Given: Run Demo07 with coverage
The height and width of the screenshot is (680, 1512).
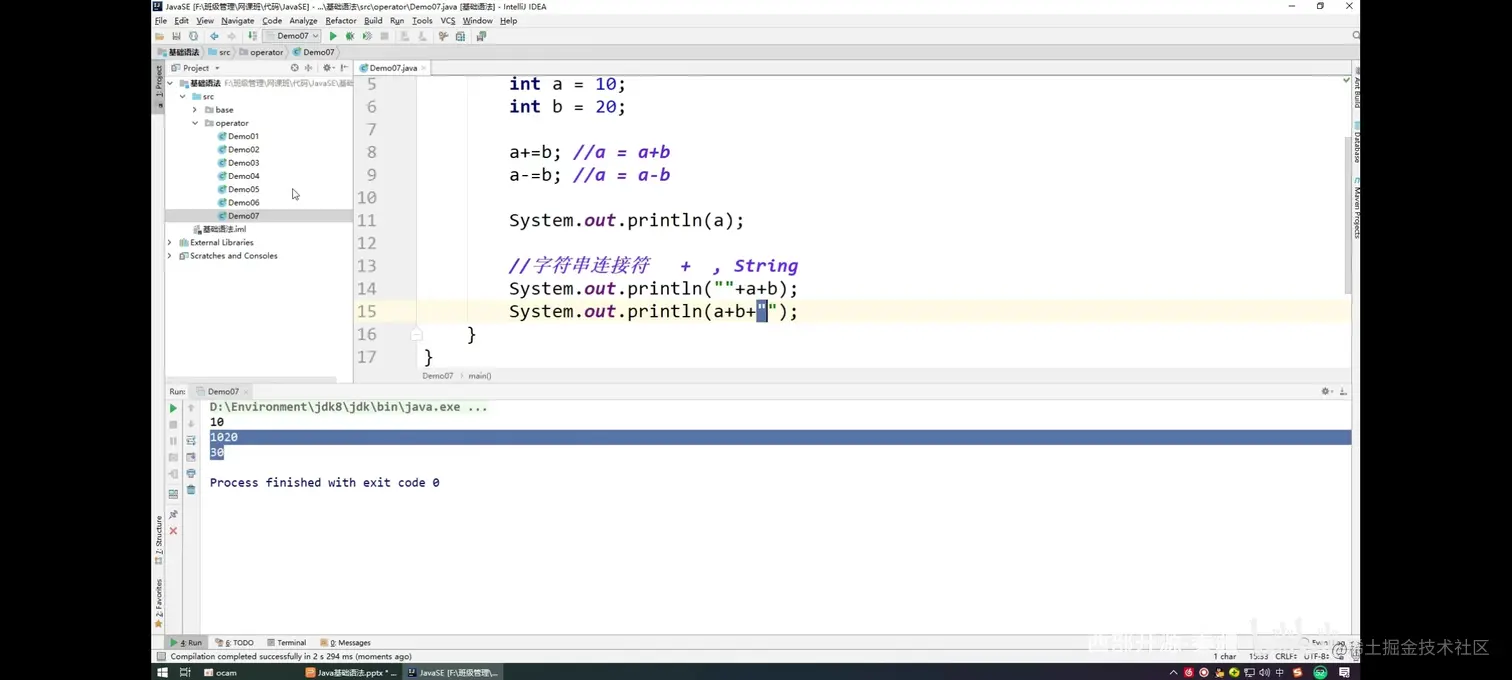Looking at the screenshot, I should [368, 36].
